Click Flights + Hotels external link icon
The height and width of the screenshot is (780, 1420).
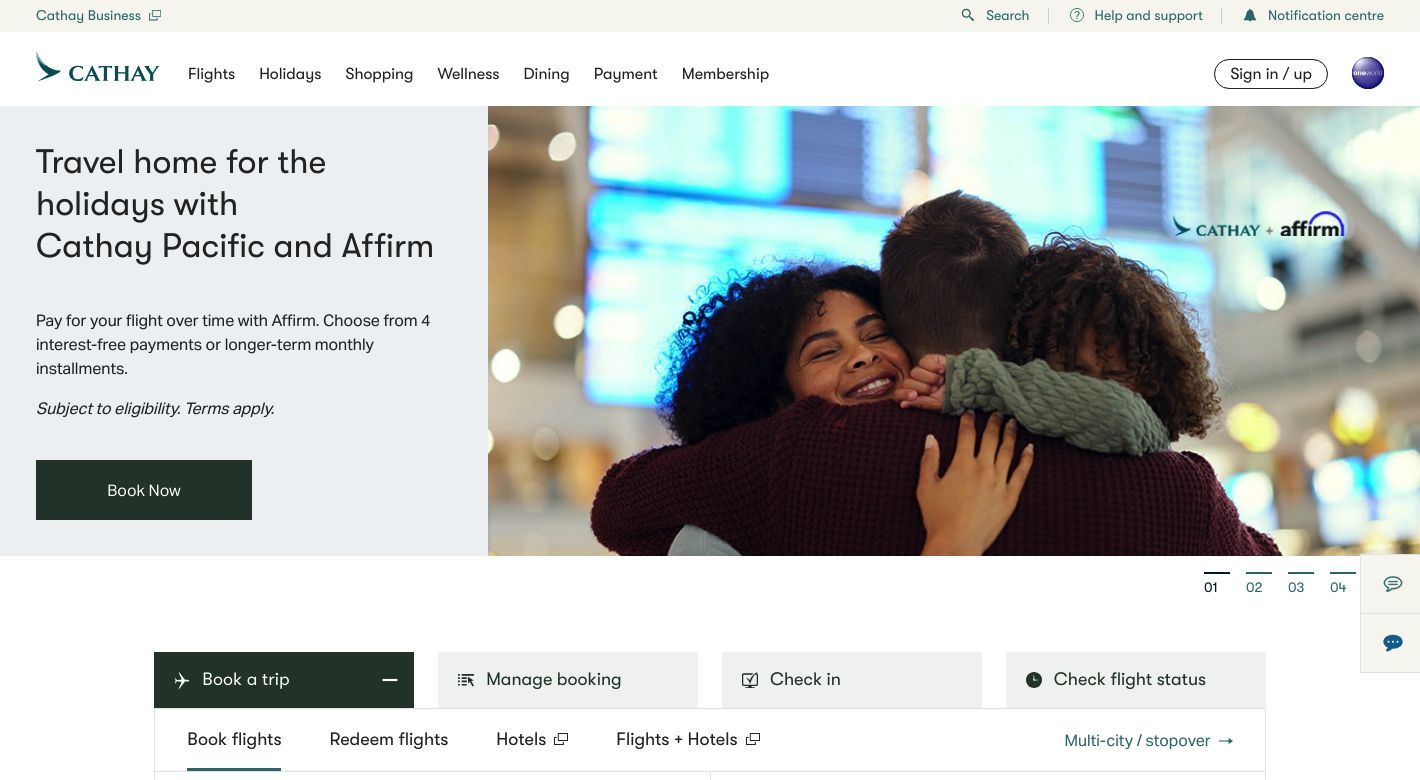point(753,739)
